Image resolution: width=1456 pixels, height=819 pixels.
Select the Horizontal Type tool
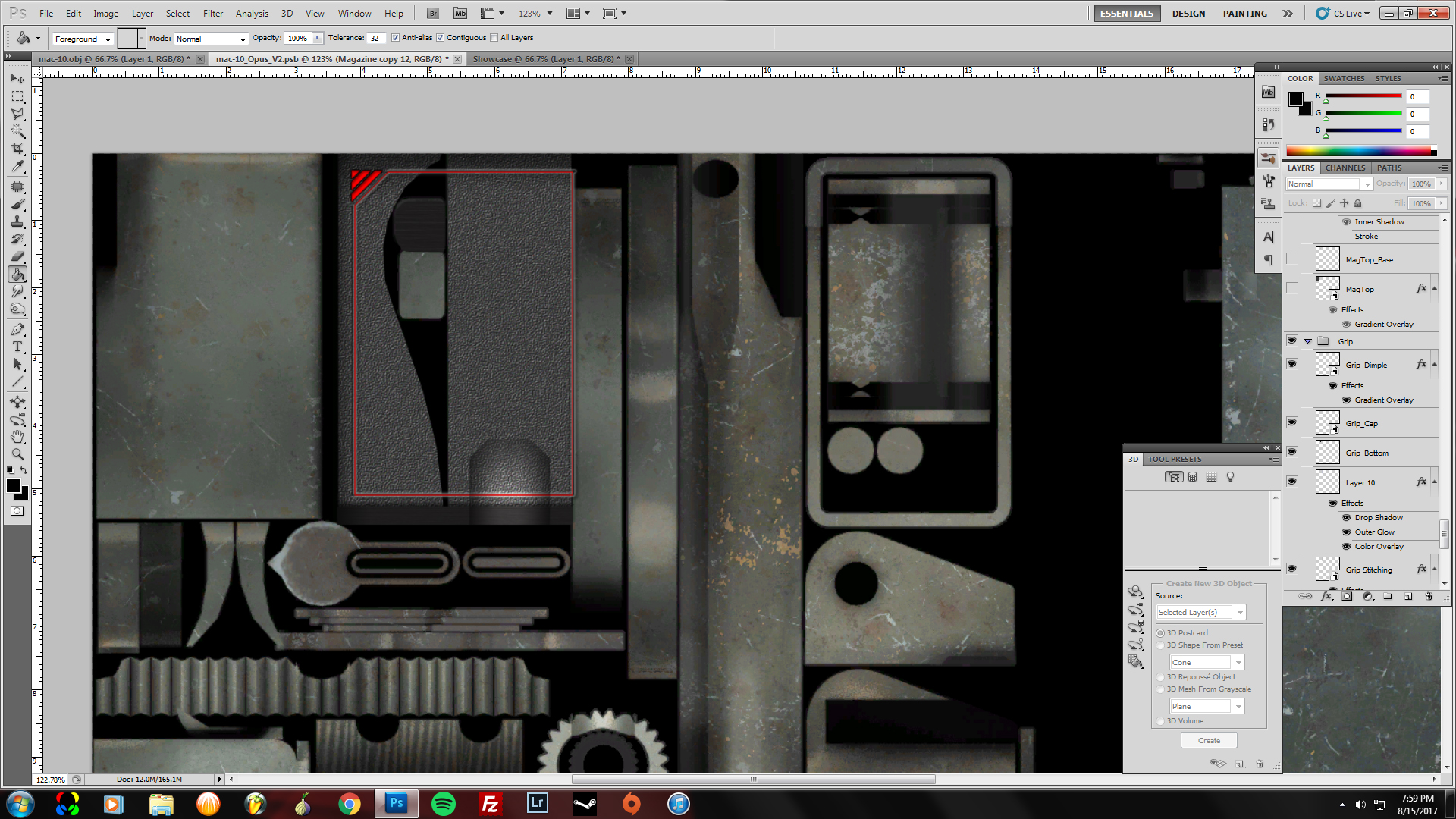[x=17, y=347]
